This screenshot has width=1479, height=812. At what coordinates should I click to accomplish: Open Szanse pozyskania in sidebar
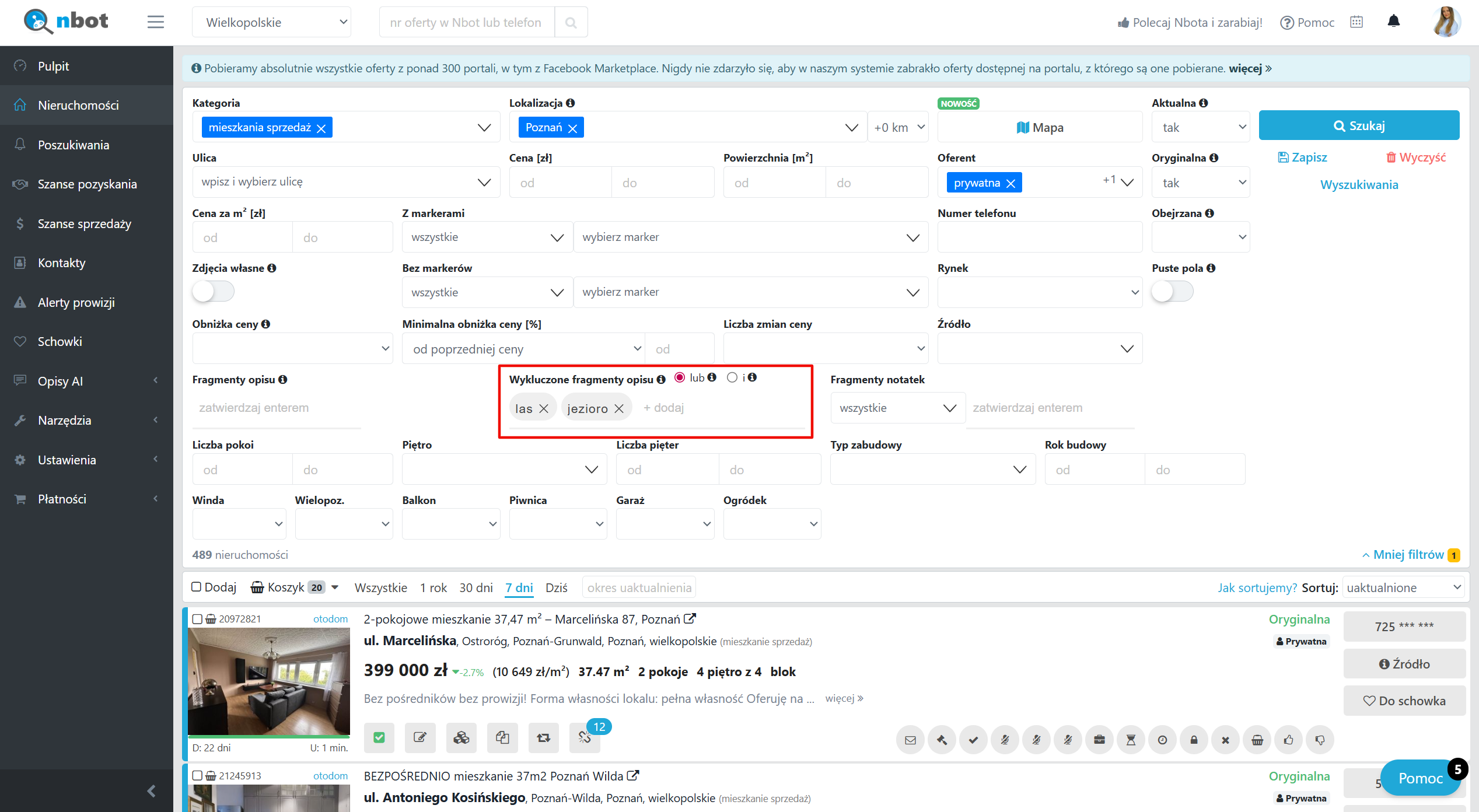87,184
